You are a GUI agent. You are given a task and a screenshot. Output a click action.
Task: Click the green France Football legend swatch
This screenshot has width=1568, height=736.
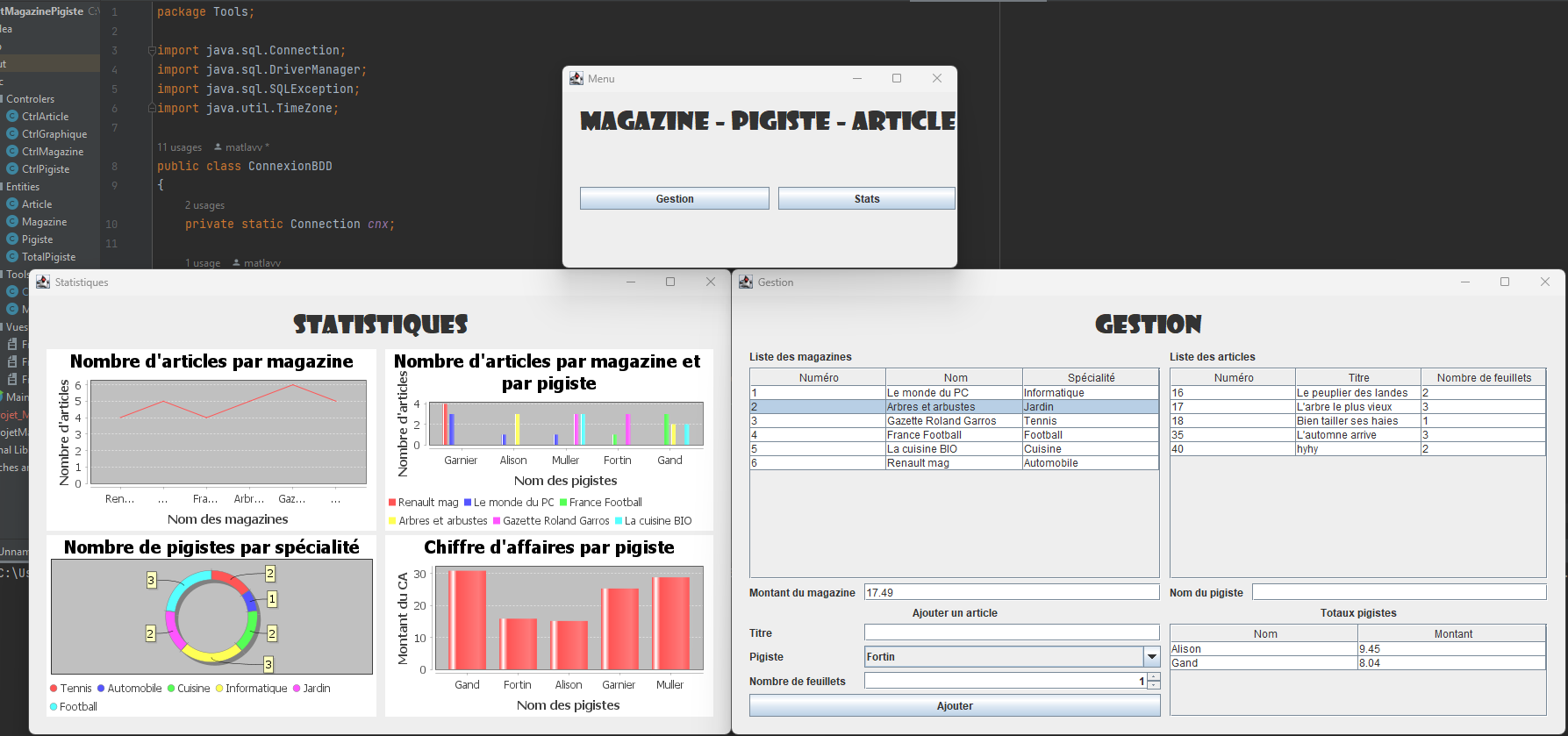click(563, 503)
